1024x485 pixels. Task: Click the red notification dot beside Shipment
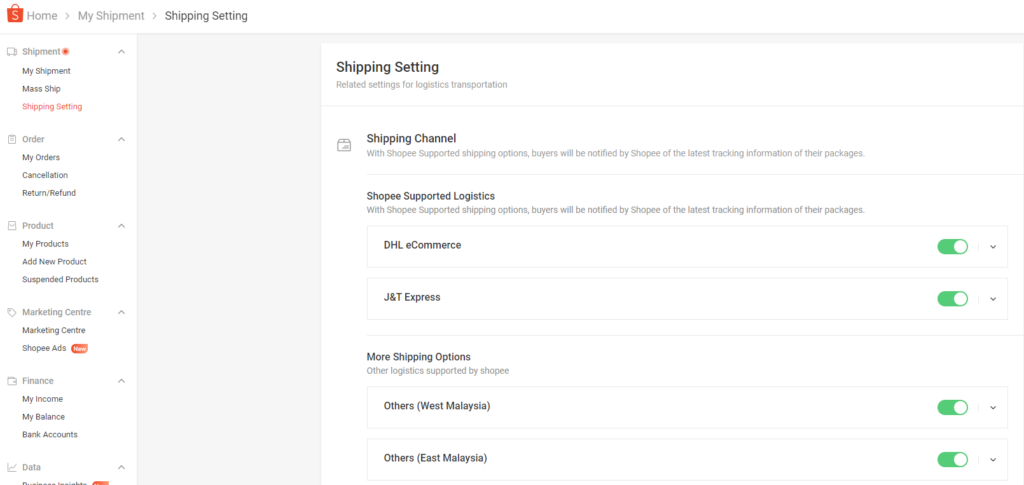pos(65,52)
